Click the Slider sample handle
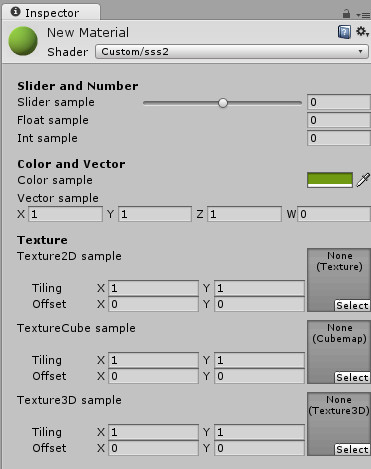371x469 pixels. [223, 103]
